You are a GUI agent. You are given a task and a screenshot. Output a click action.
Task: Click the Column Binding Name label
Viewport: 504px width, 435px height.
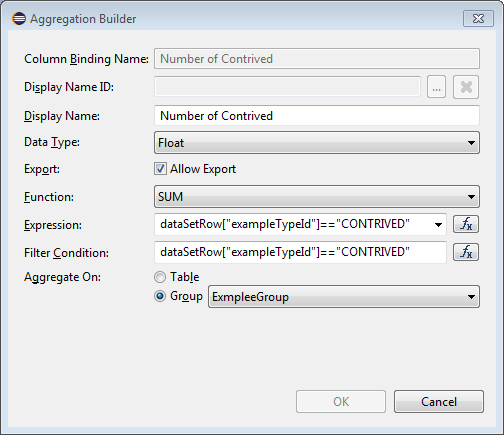(x=86, y=59)
